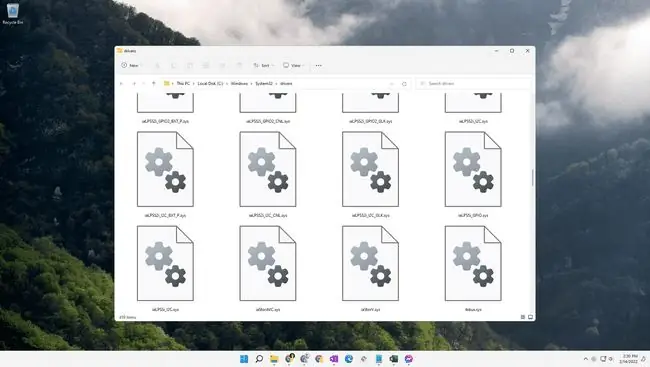This screenshot has width=650, height=367.
Task: Select the iaStorAVC.sys driver file
Action: (x=268, y=268)
